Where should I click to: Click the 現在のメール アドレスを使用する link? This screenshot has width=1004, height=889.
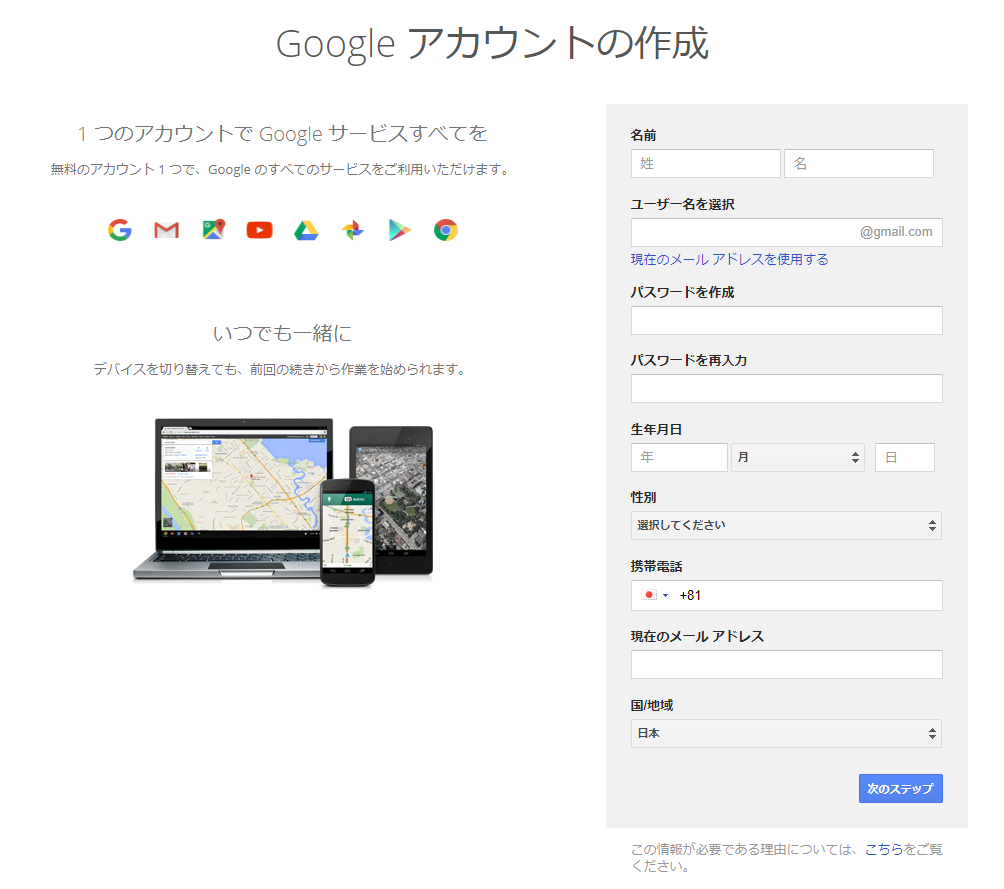click(729, 259)
